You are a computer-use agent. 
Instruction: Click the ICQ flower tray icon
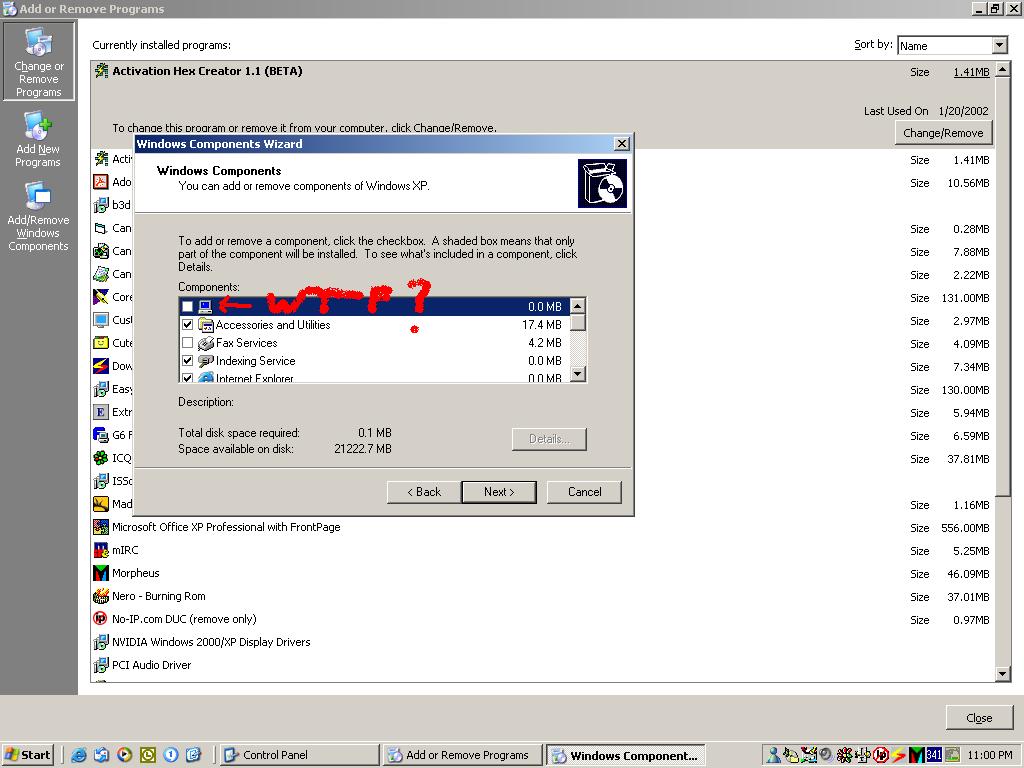point(844,756)
